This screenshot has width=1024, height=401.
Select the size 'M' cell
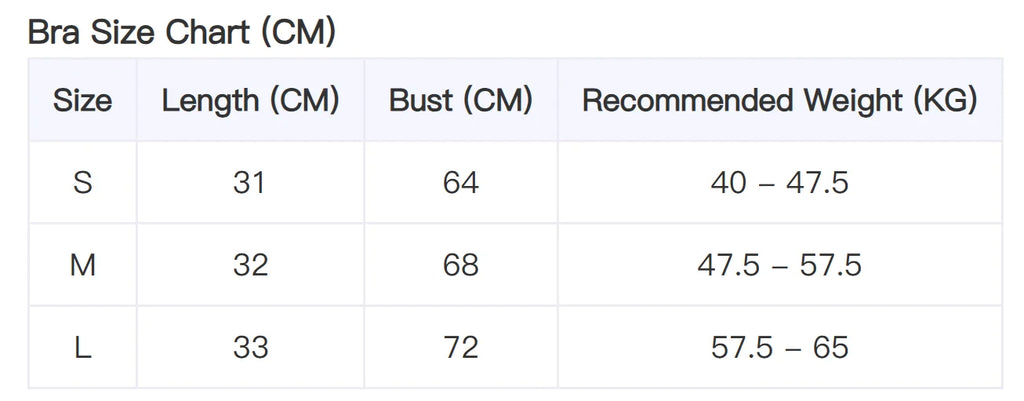(x=82, y=265)
